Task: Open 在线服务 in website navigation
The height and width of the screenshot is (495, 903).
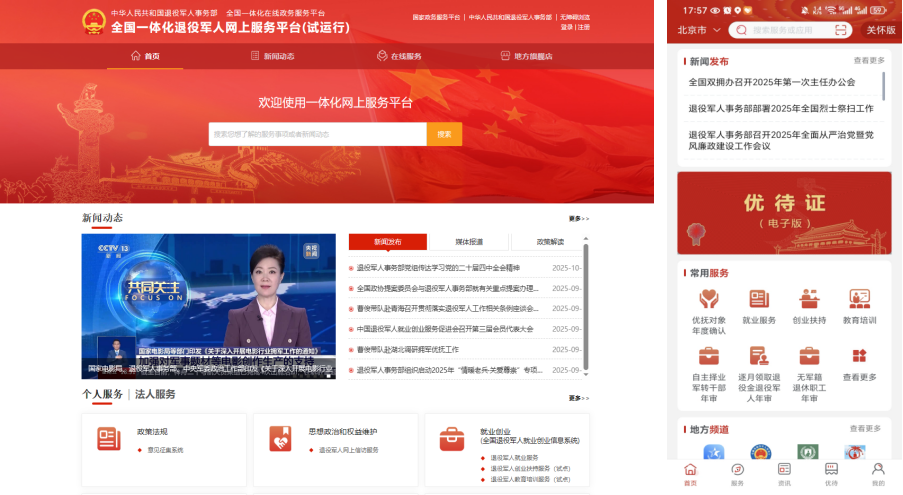Action: [399, 56]
